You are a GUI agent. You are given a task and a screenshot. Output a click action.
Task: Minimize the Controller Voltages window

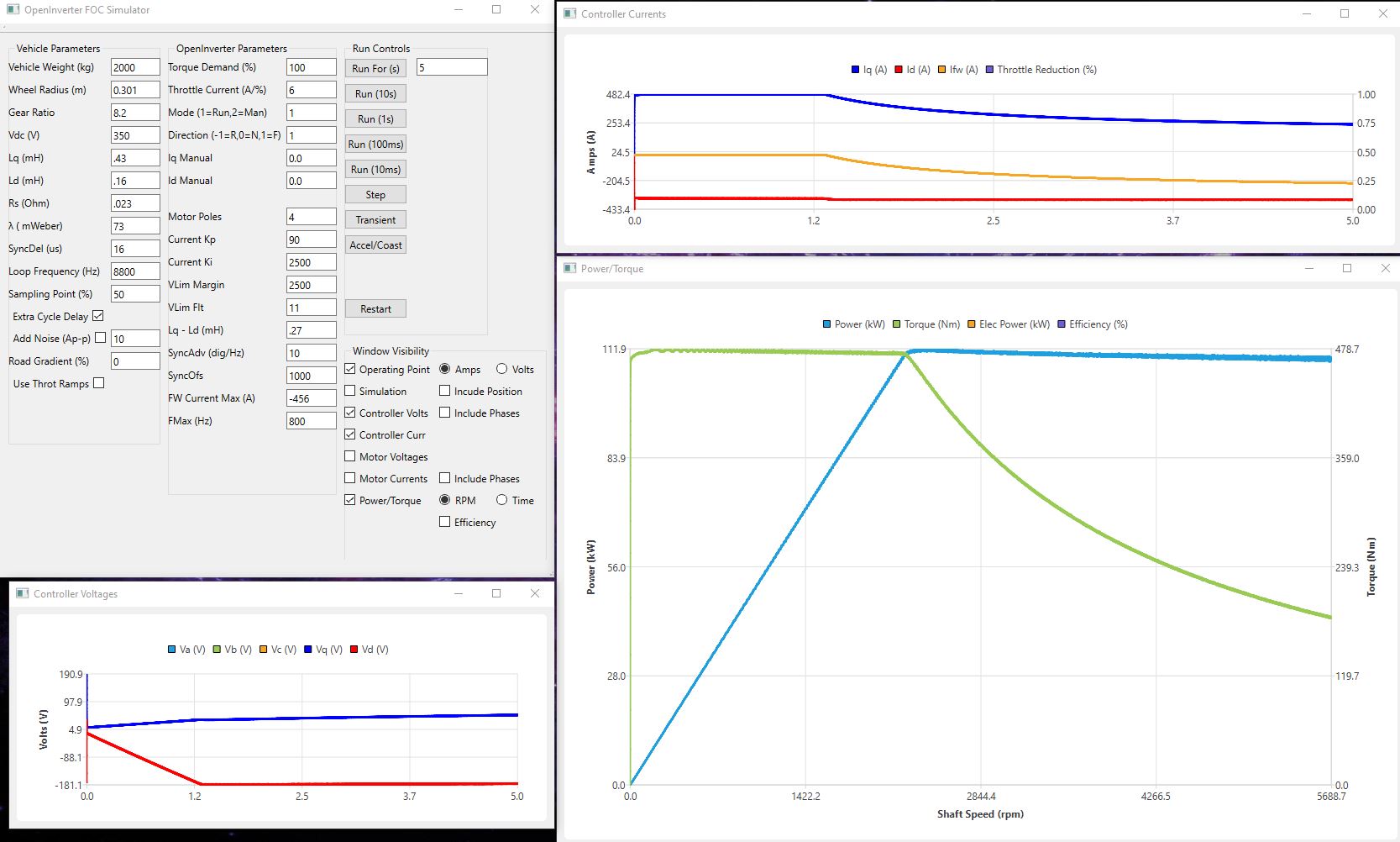[459, 593]
